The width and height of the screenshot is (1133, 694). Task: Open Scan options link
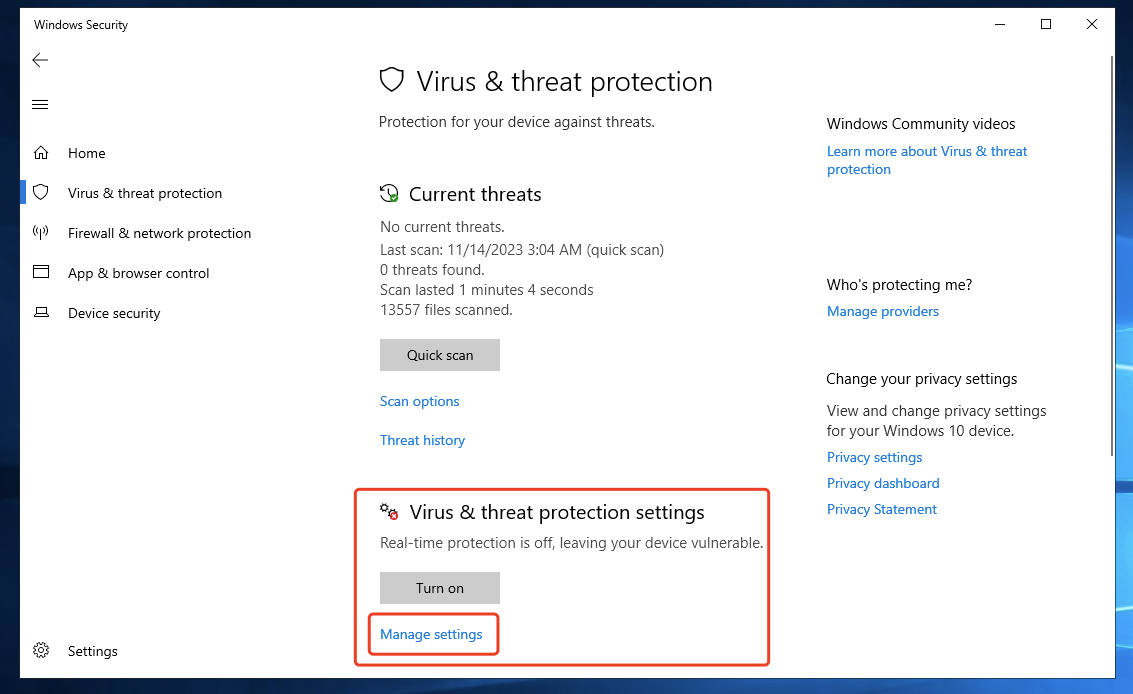point(420,401)
